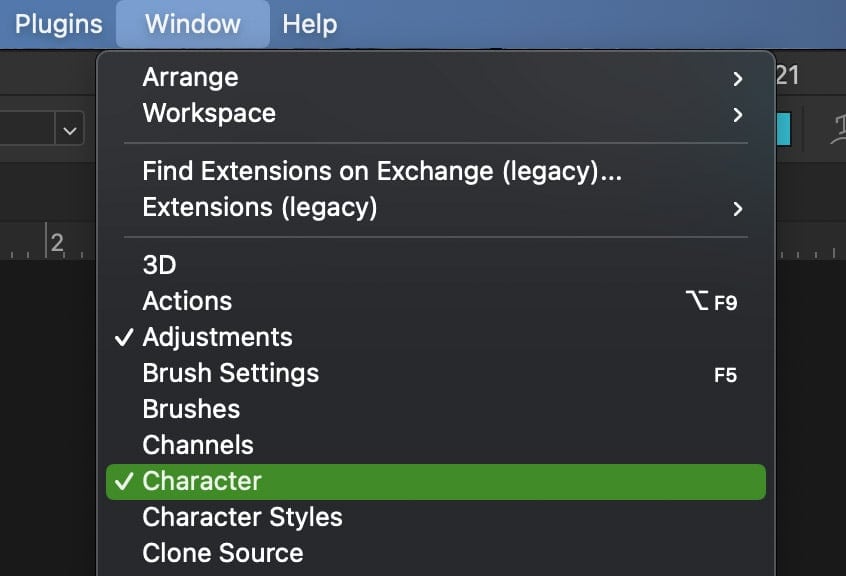Toggle off the checked Character panel
The width and height of the screenshot is (846, 576).
click(x=202, y=481)
